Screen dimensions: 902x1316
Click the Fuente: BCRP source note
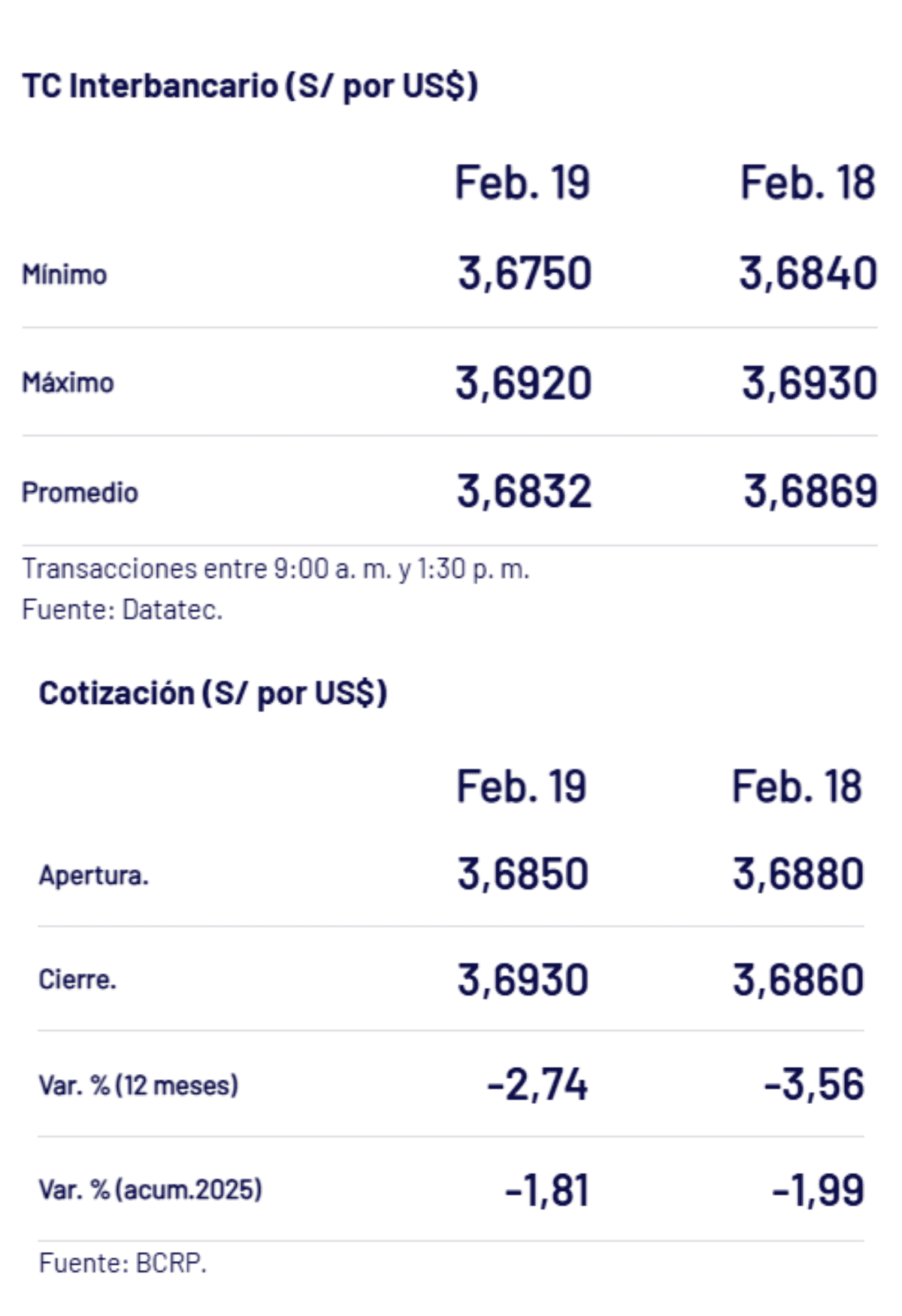click(x=123, y=1263)
